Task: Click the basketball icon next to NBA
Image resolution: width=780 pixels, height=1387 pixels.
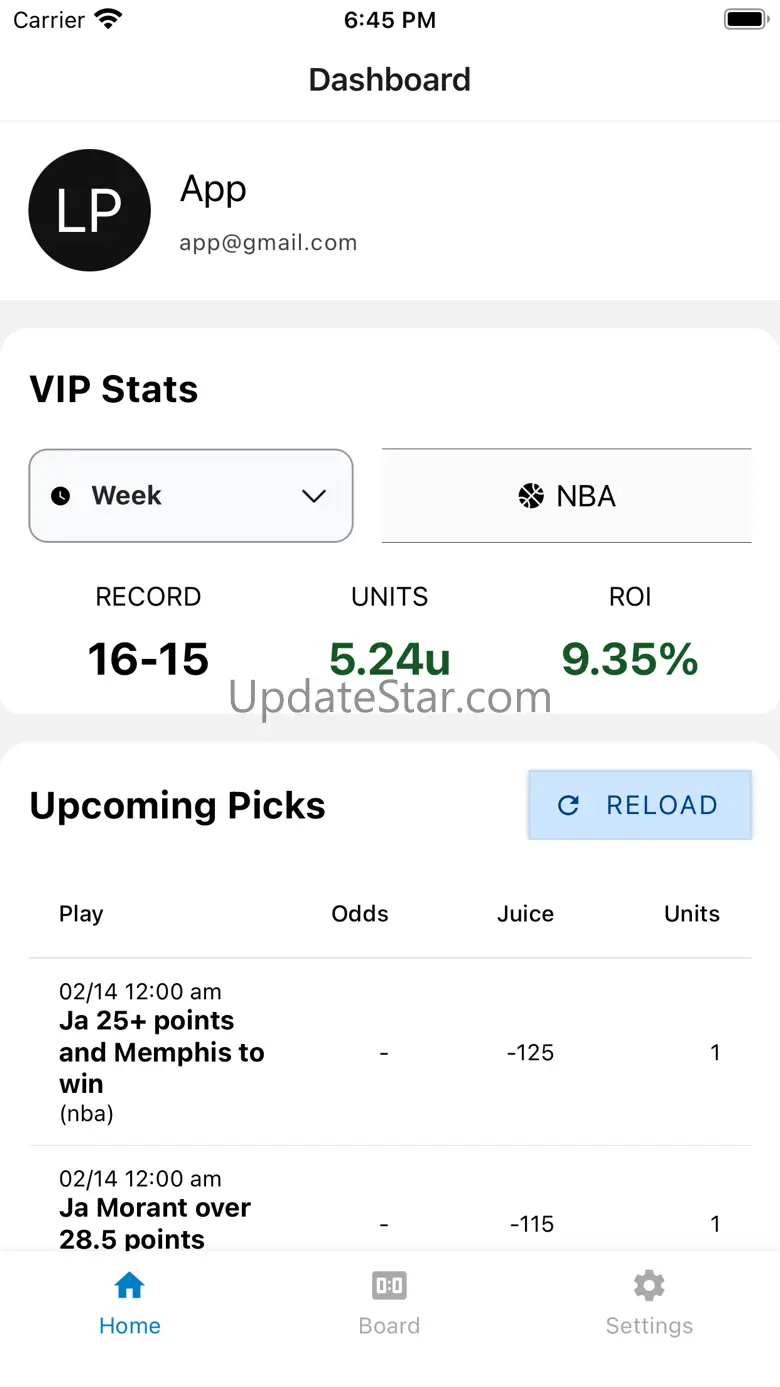Action: (531, 496)
